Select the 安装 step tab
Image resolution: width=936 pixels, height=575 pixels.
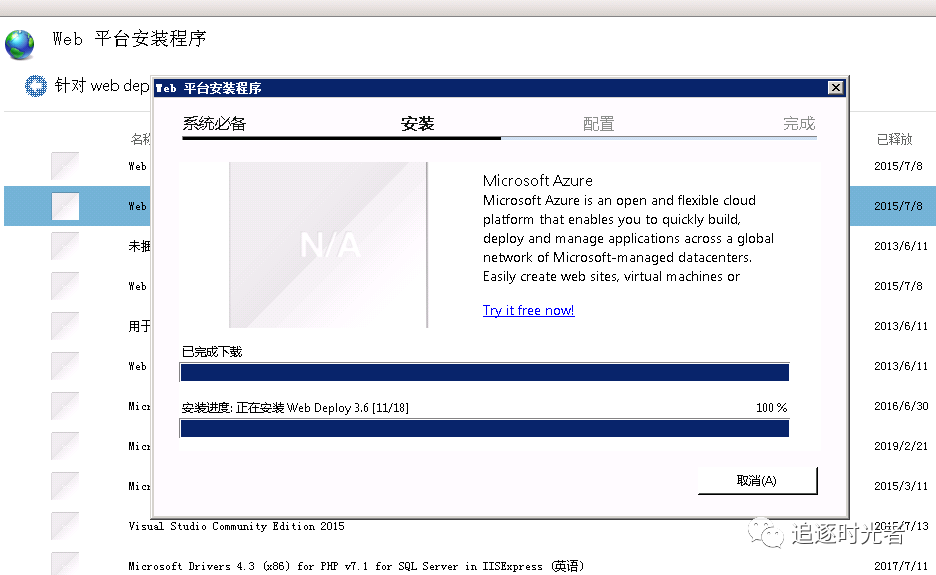417,124
